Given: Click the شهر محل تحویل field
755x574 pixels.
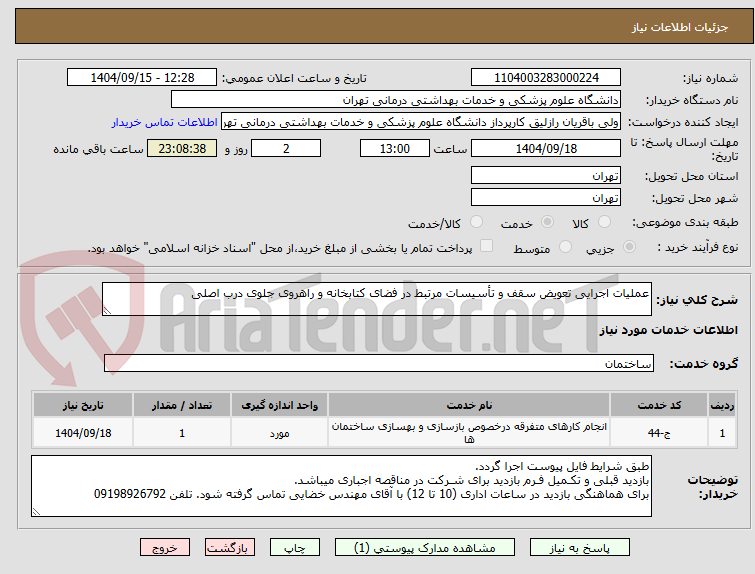Looking at the screenshot, I should (x=546, y=197).
